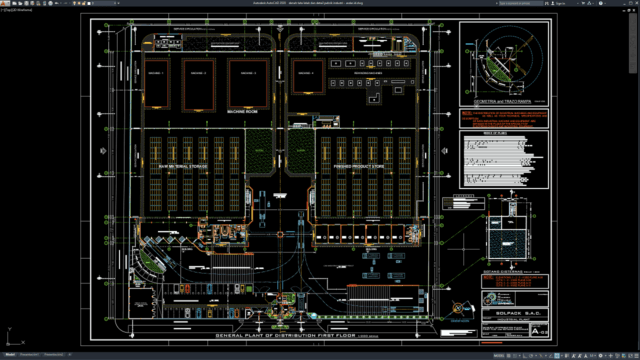Toggle annotation objects visibility icon
The width and height of the screenshot is (640, 360).
pos(573,356)
